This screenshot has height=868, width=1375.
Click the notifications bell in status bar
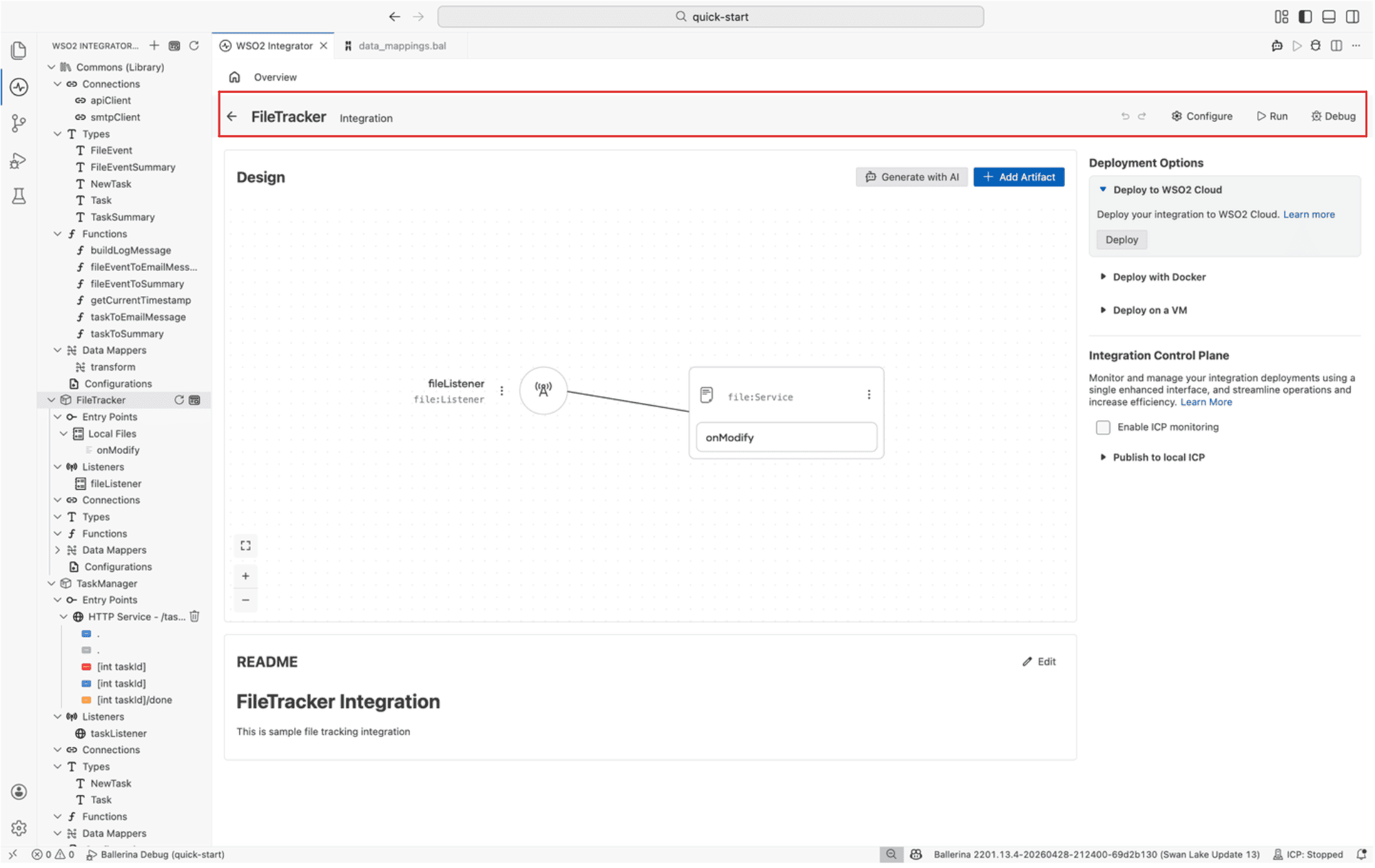click(1361, 854)
